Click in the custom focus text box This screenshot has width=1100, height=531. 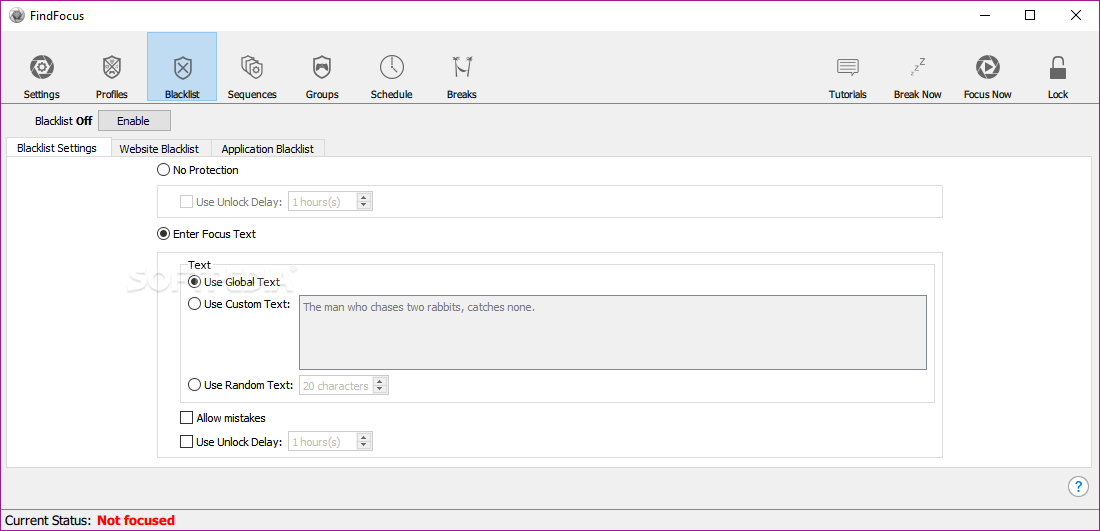[x=612, y=332]
